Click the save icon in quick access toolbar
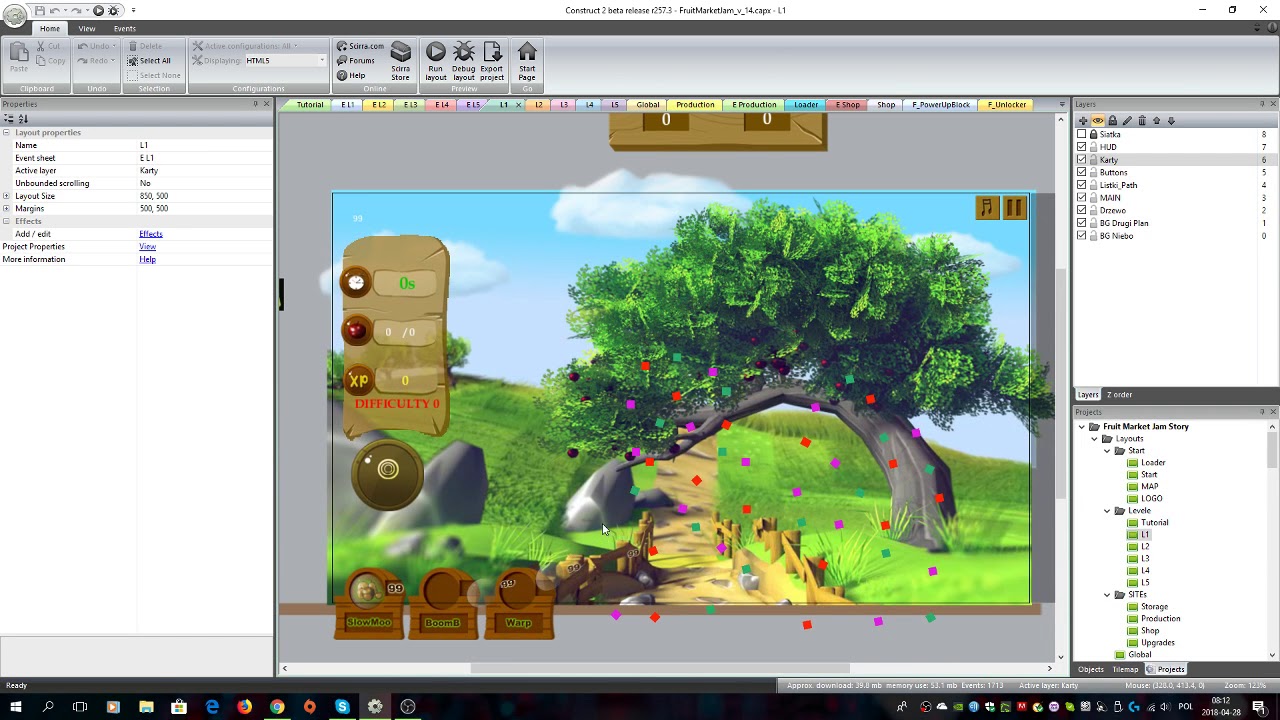Viewport: 1280px width, 720px height. (x=41, y=10)
